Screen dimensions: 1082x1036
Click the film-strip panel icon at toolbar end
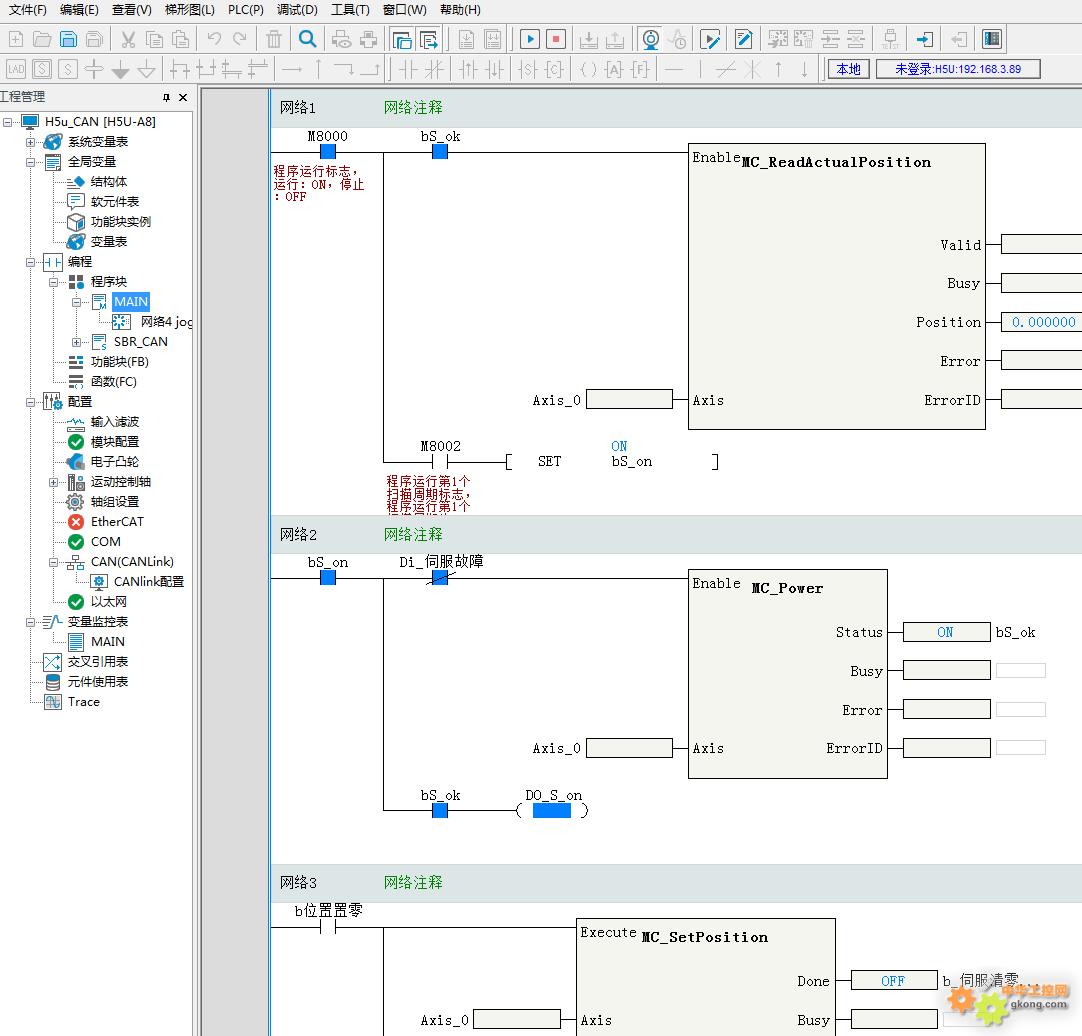click(992, 39)
